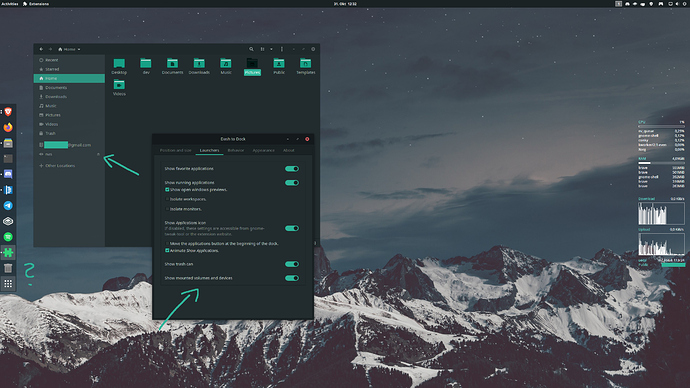
Task: Select the Launchers tab
Action: point(209,150)
